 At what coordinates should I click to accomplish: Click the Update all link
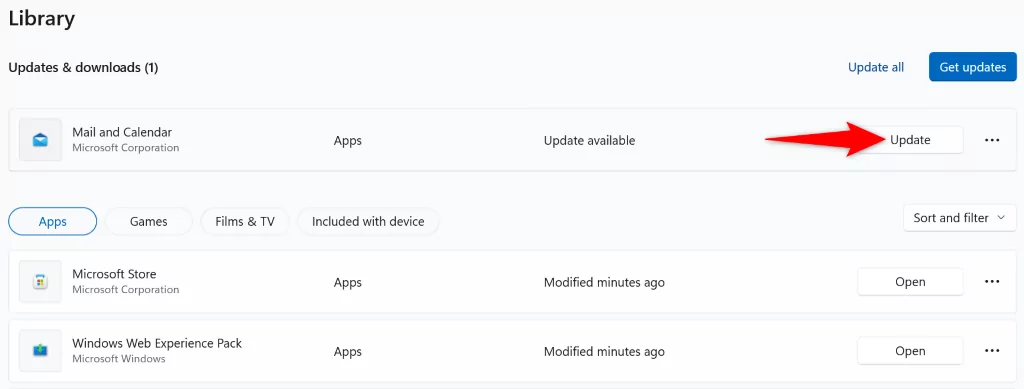point(876,67)
